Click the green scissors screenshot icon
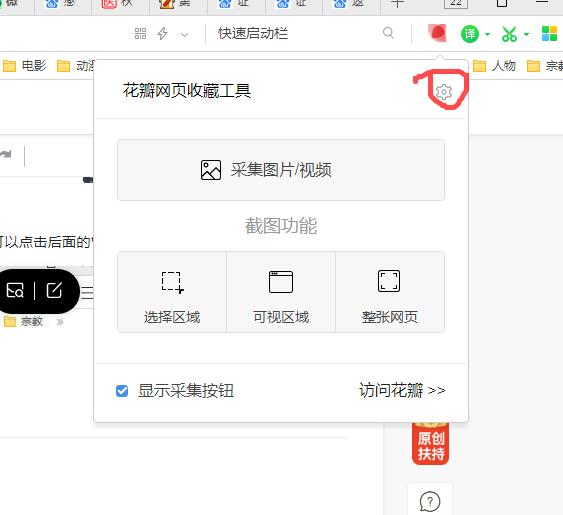The image size is (563, 515). (510, 34)
